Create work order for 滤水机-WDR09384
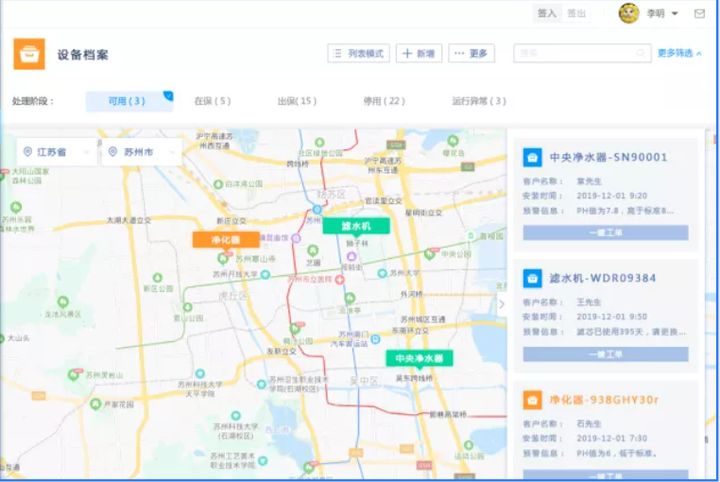Viewport: 720px width, 482px height. (x=606, y=354)
